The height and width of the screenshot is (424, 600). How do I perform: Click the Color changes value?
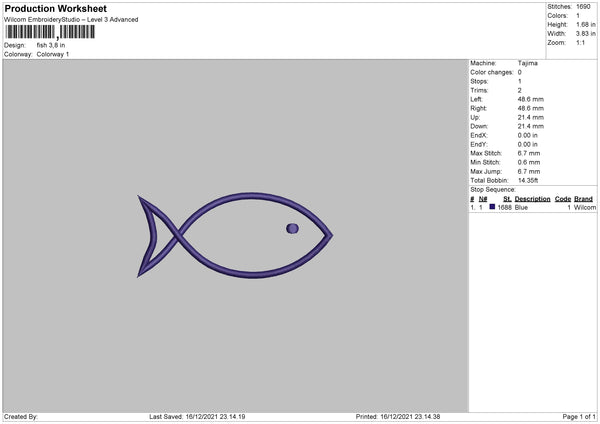pyautogui.click(x=520, y=72)
